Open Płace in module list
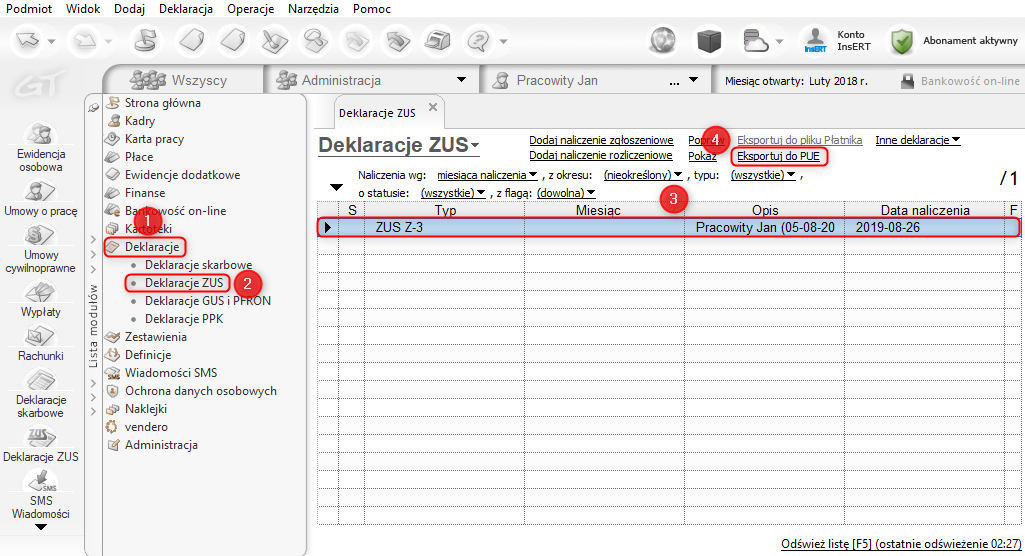The image size is (1025, 556). 139,157
